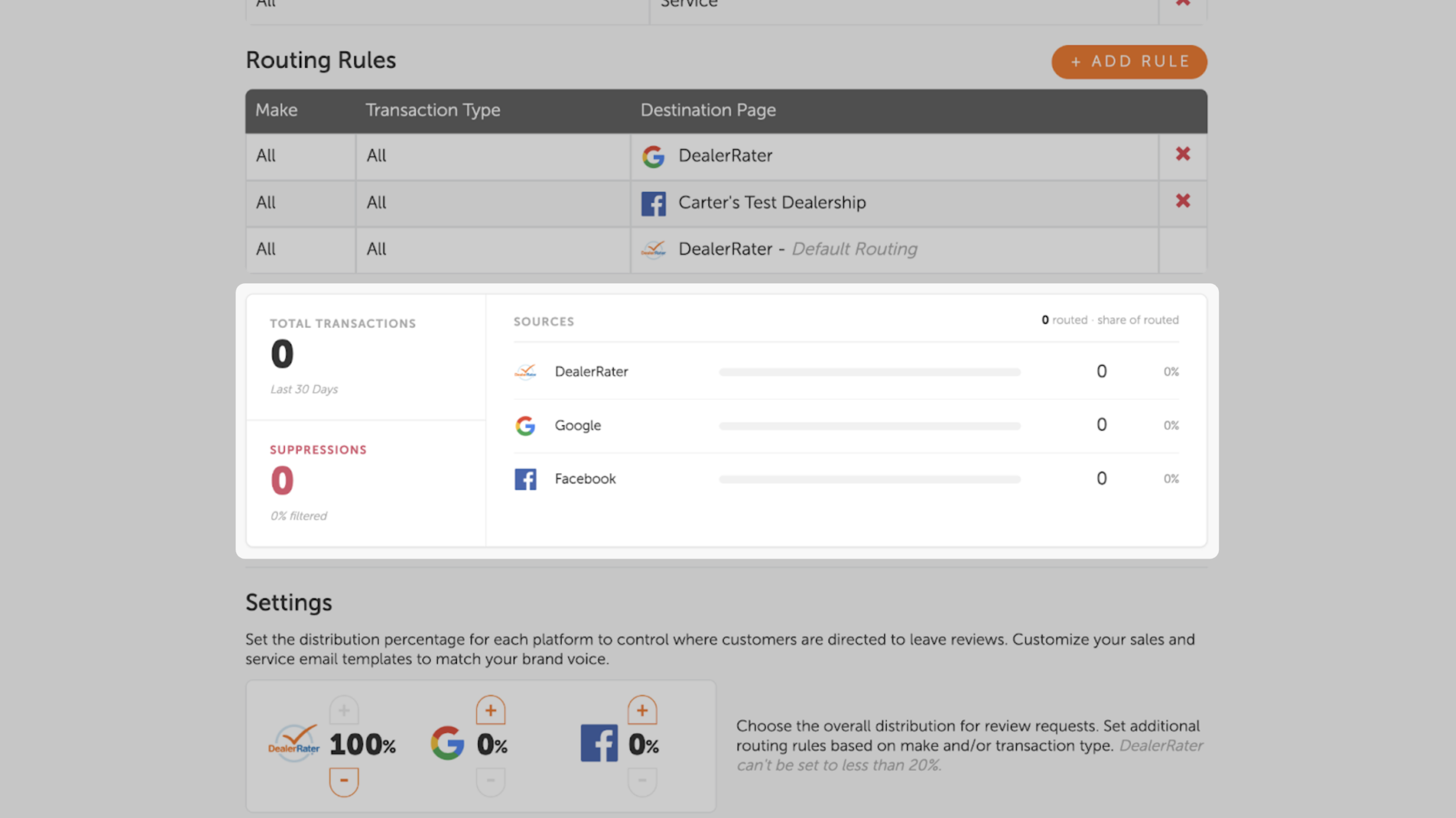The width and height of the screenshot is (1456, 818).
Task: Click the Suppressions heading
Action: coord(318,450)
